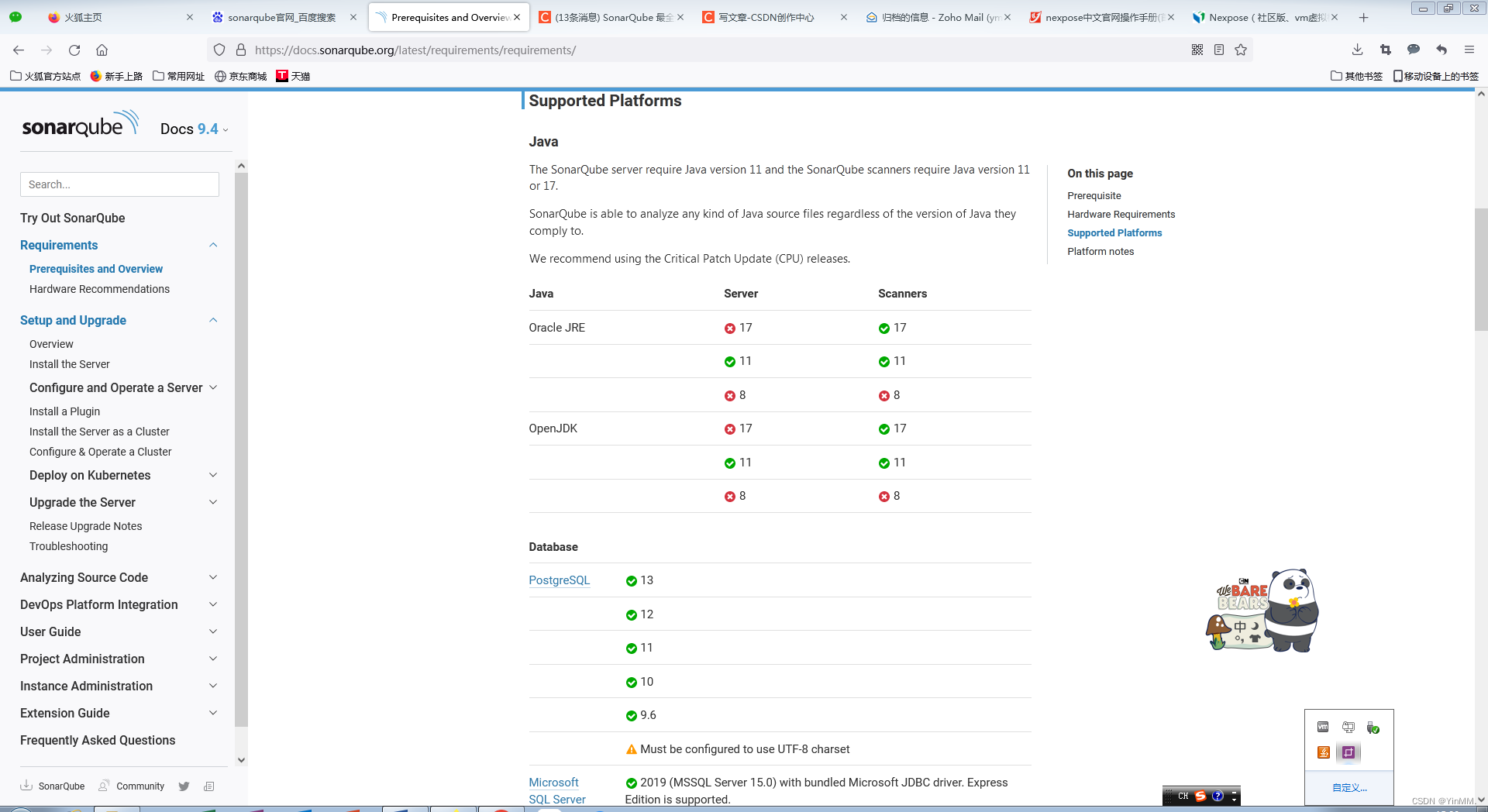This screenshot has height=812, width=1488.
Task: Jump to Platform notes on this page
Action: pos(1100,252)
